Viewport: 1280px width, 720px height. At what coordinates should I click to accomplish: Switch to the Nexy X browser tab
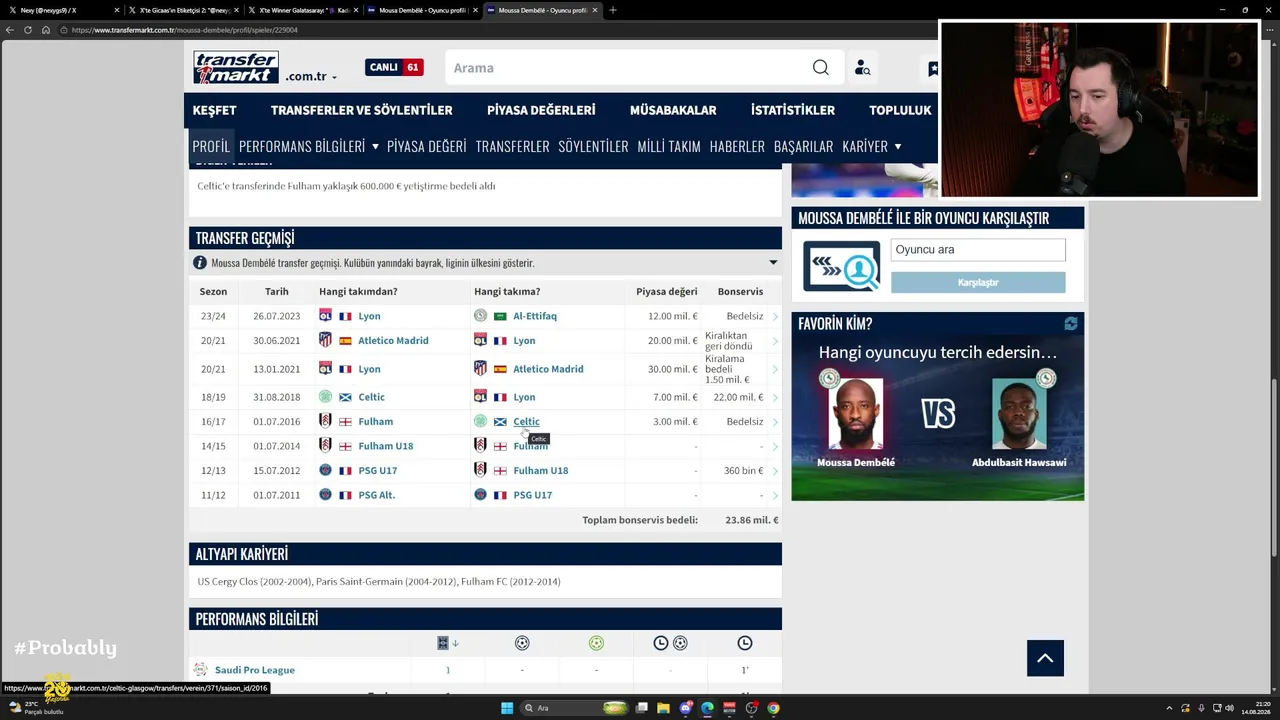[x=60, y=10]
